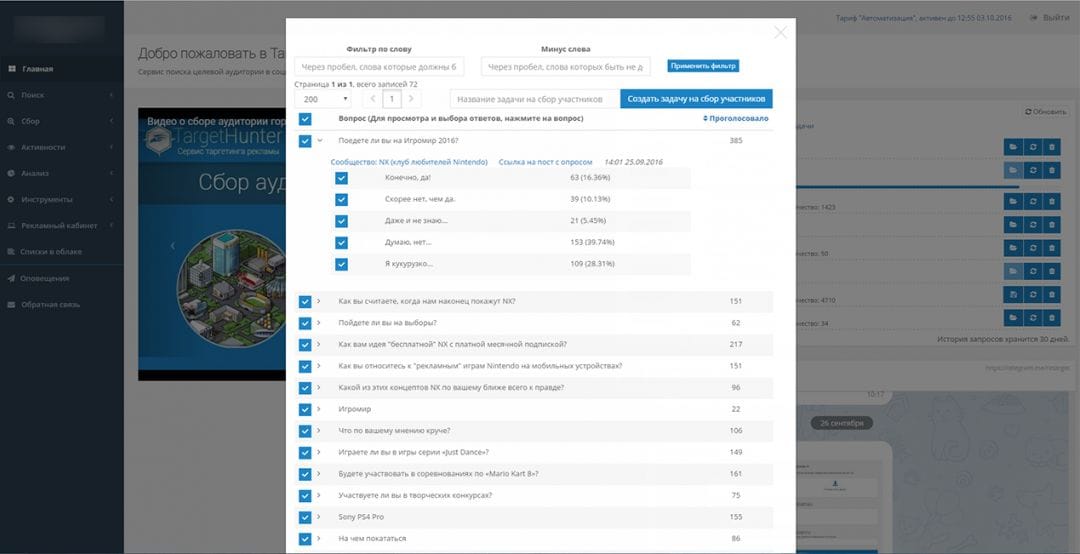Click the Поиск magnifier icon in sidebar

(x=12, y=95)
